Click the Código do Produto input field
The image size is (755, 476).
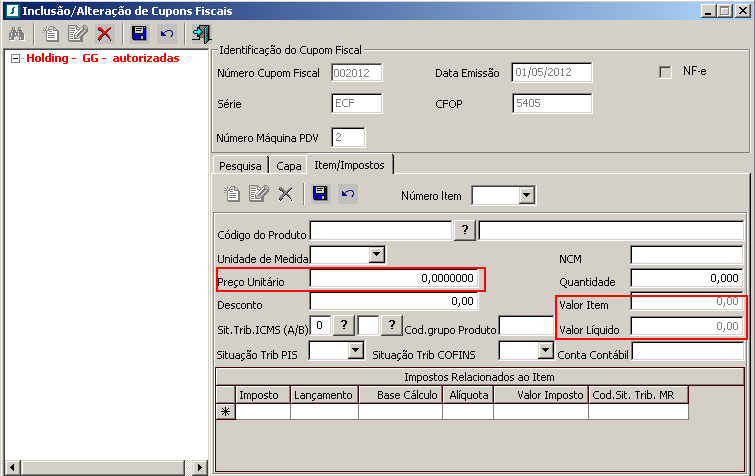(381, 230)
